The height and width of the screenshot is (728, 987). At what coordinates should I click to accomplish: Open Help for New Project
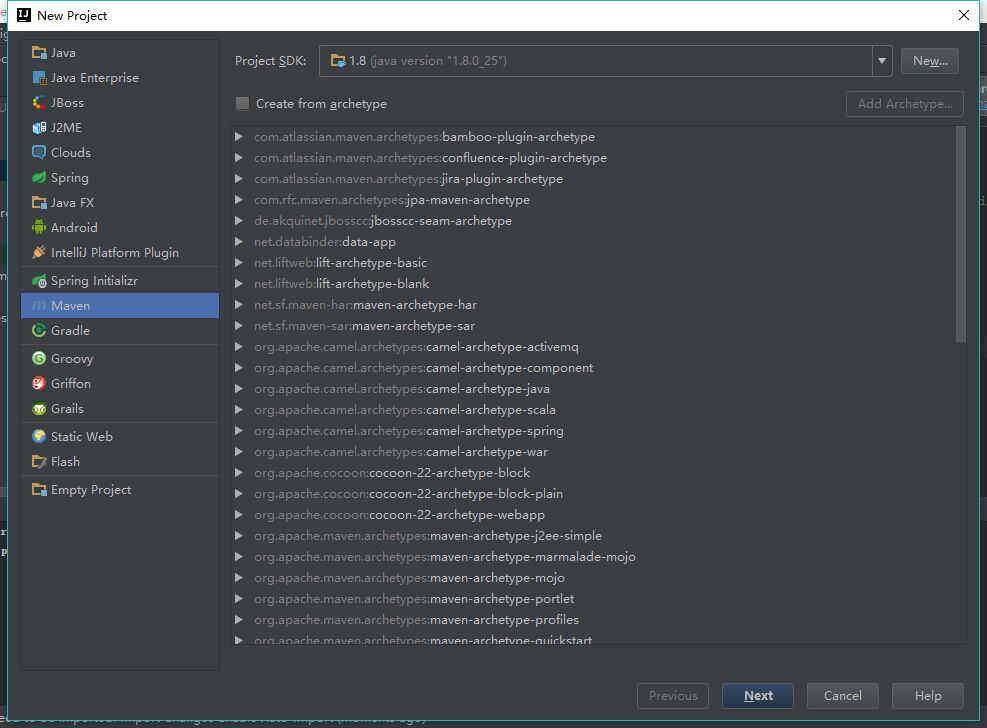(x=928, y=695)
